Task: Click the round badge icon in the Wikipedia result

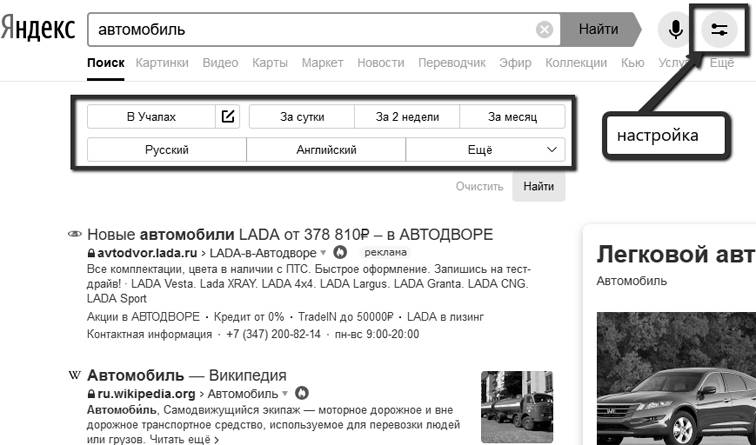Action: [x=302, y=394]
